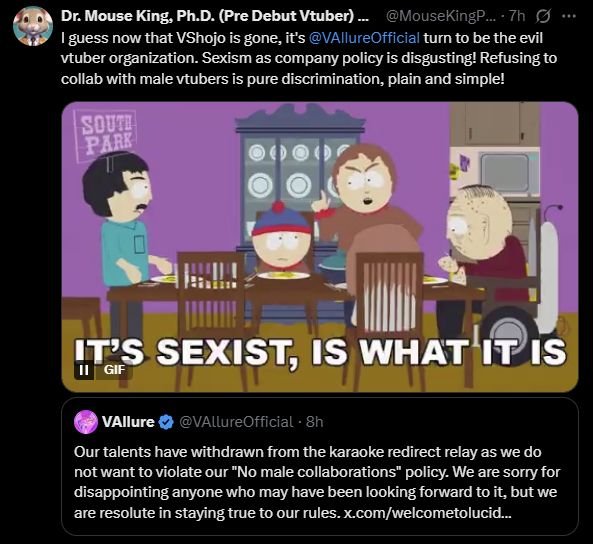Screen dimensions: 593x544
Task: Click the VAllure name in quoted post
Action: [128, 421]
